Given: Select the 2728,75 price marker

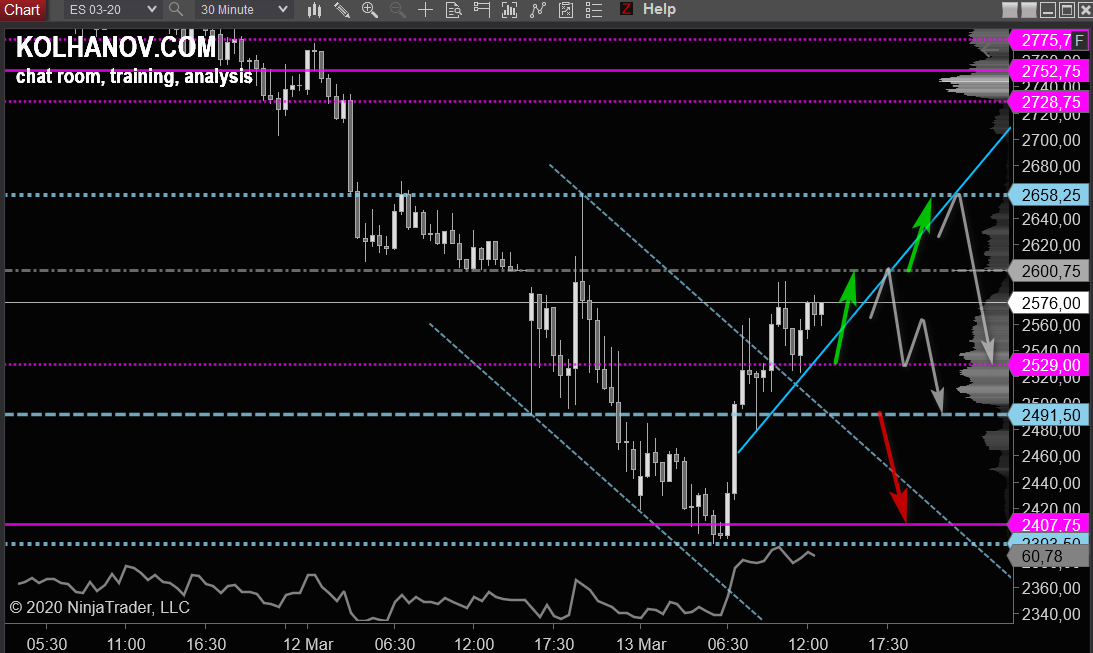Looking at the screenshot, I should point(1050,102).
